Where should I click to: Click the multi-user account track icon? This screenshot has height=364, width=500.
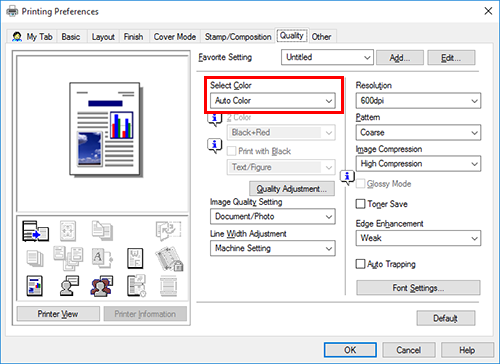pyautogui.click(x=102, y=286)
